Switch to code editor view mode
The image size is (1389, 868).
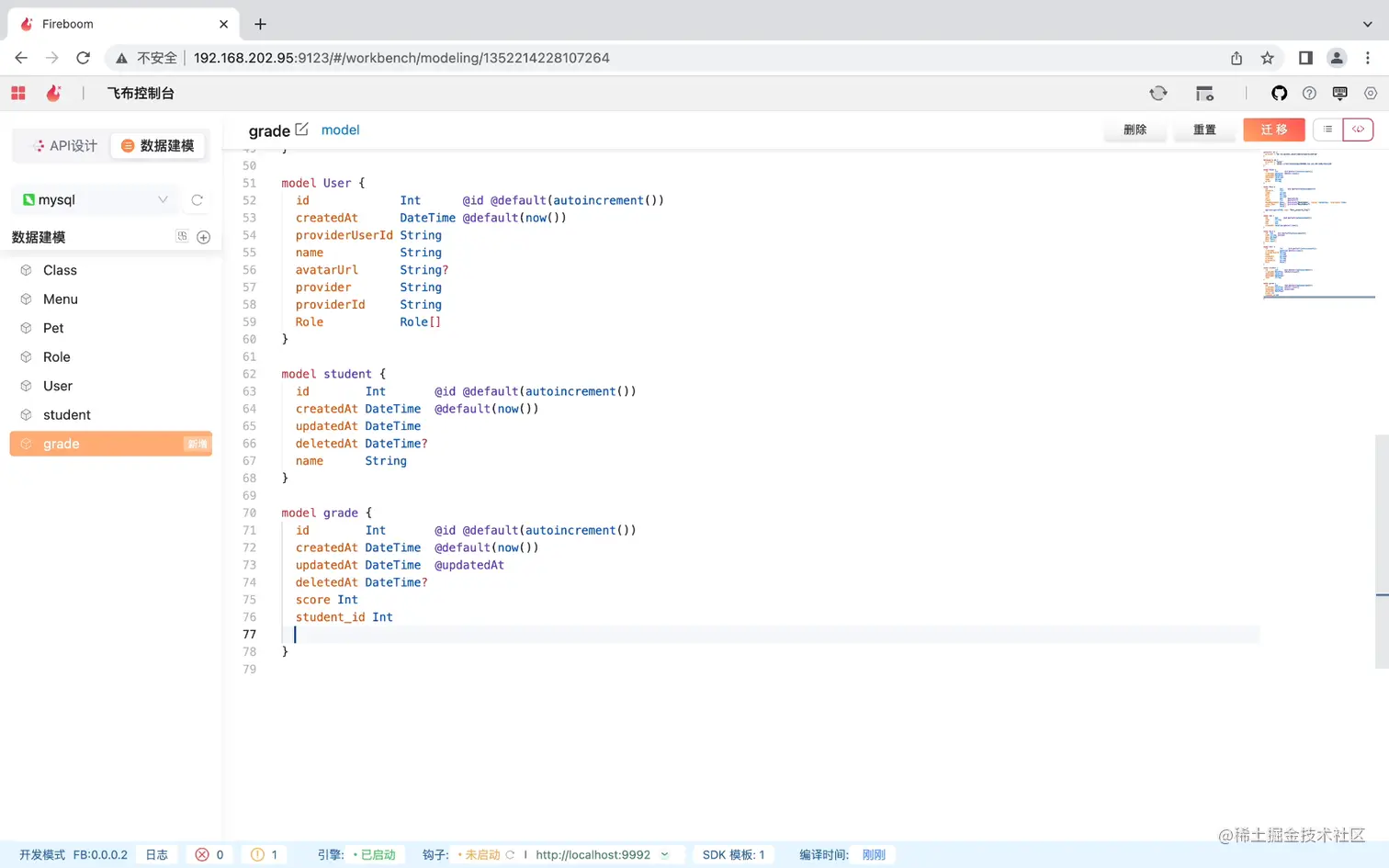(1358, 130)
